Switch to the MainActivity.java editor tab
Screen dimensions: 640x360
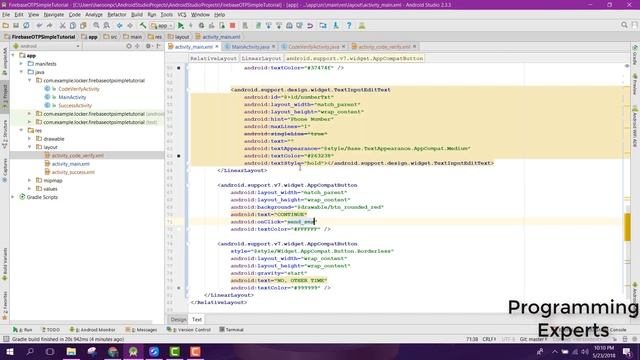click(x=250, y=47)
